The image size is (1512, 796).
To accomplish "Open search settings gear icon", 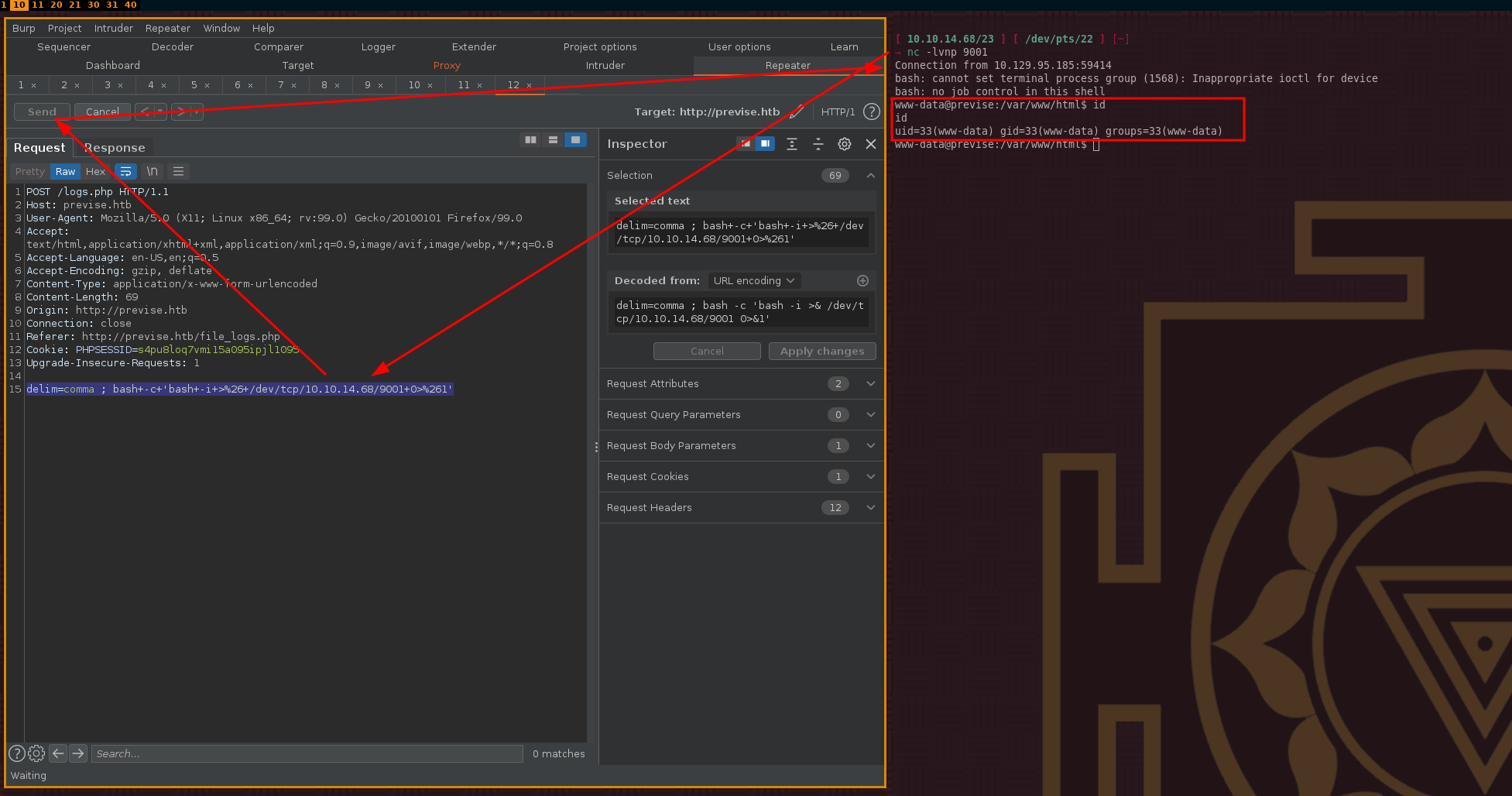I will pyautogui.click(x=36, y=753).
